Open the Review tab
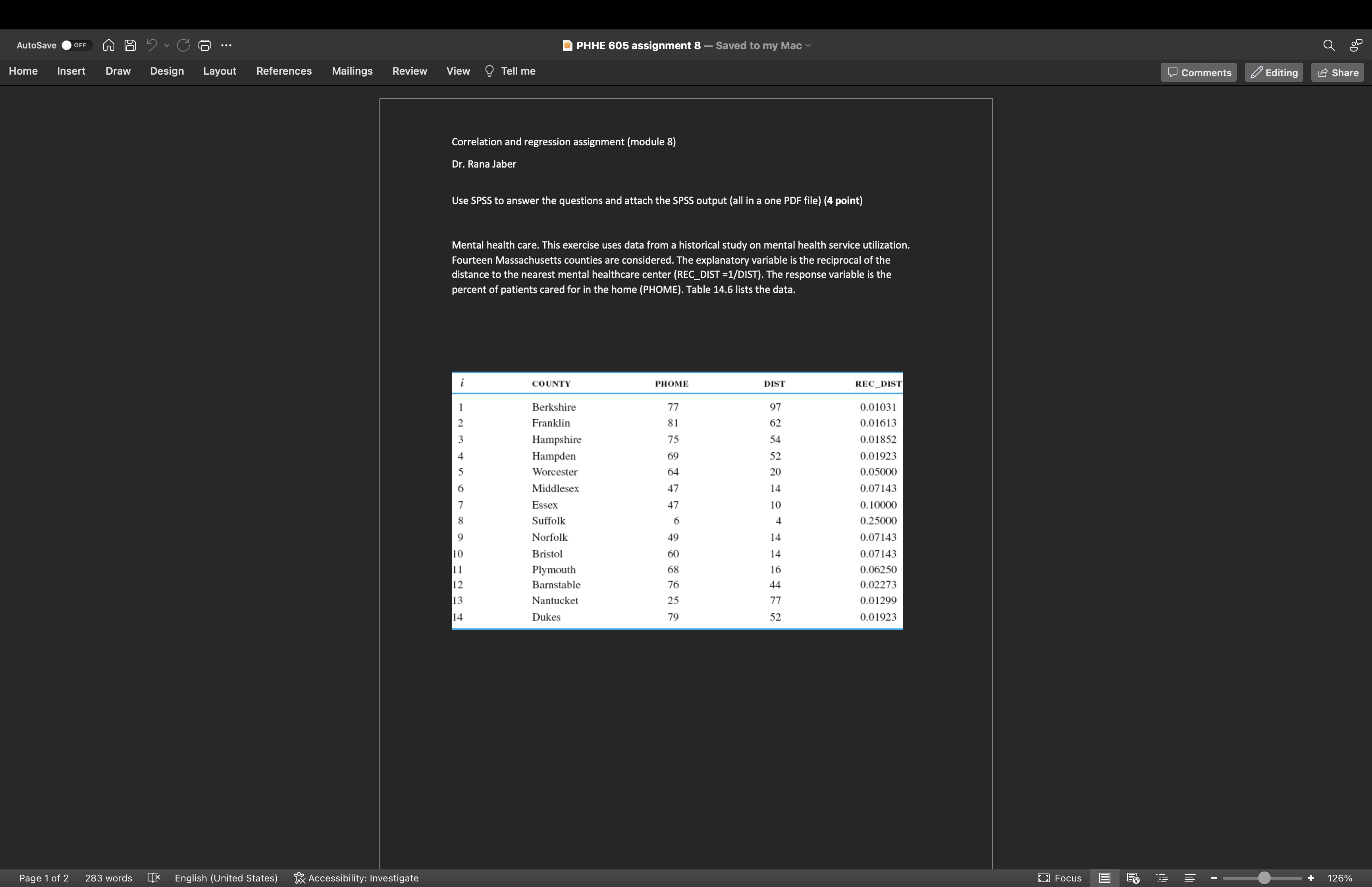 (409, 71)
